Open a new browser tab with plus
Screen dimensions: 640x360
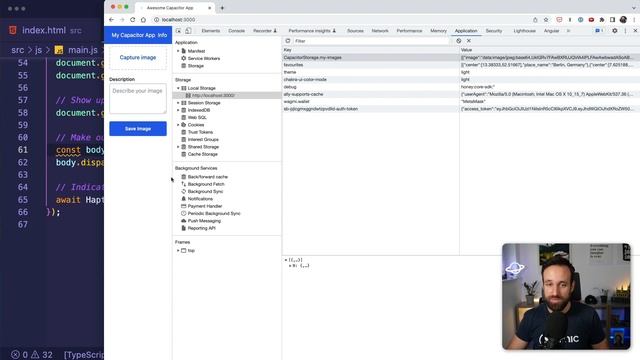(222, 8)
